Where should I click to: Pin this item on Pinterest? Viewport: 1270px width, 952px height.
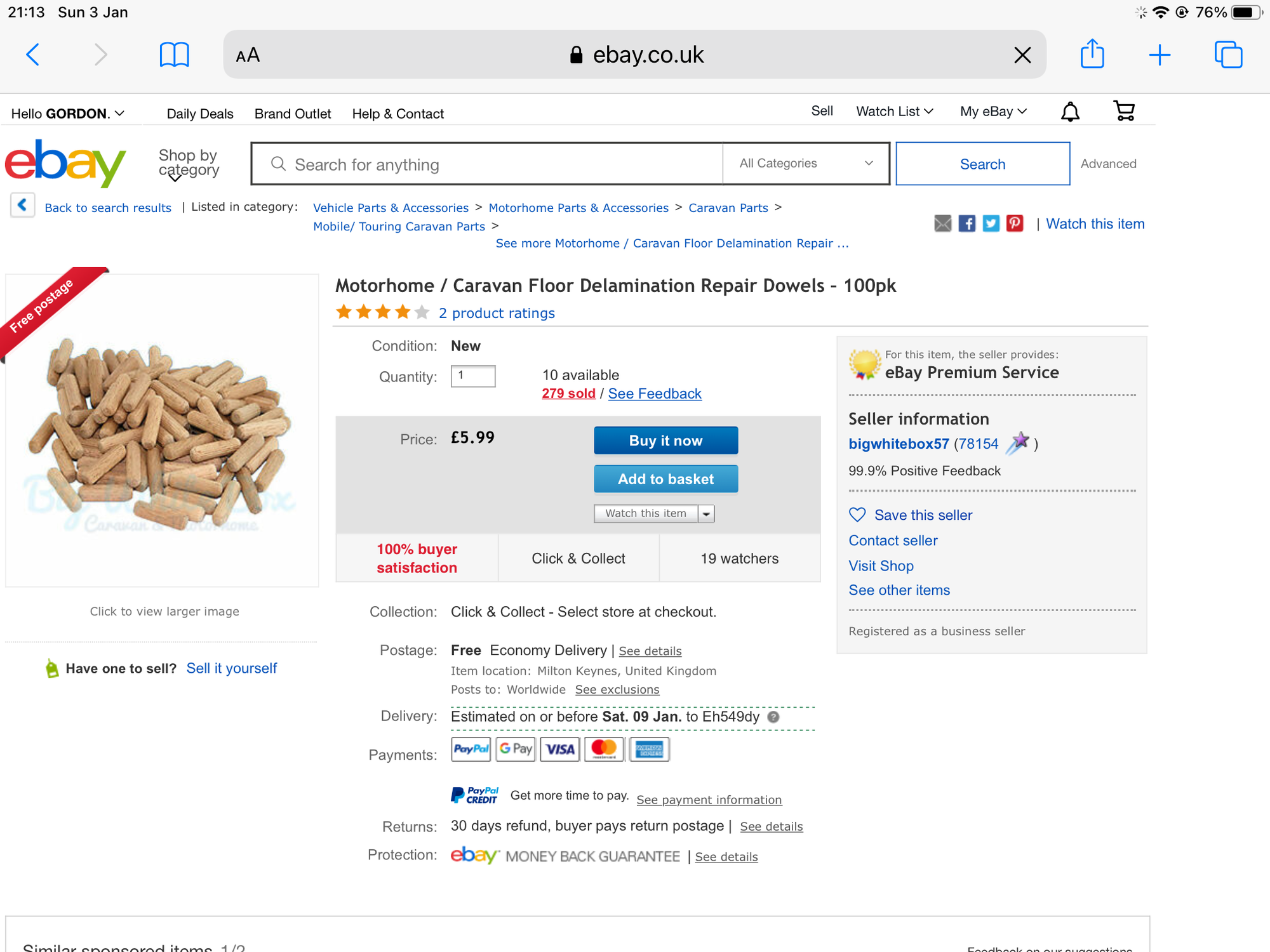1015,223
